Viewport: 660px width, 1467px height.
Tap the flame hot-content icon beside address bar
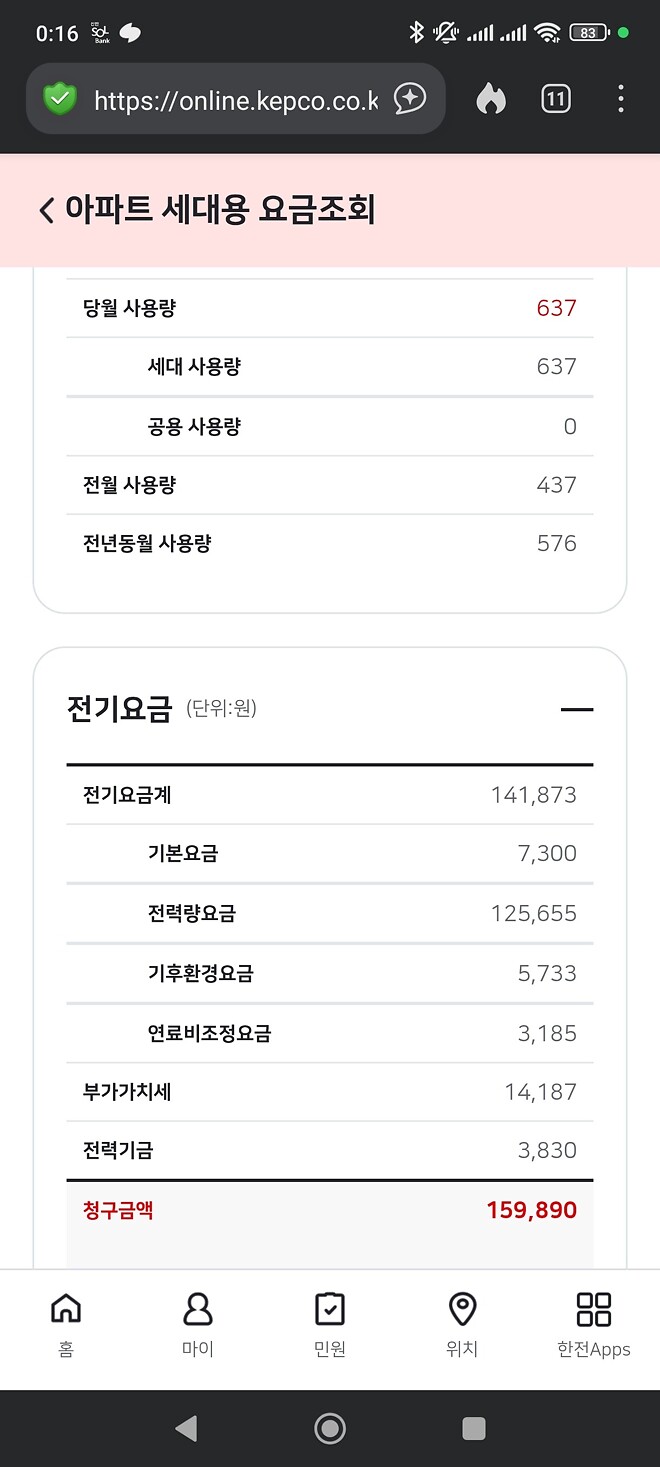[490, 98]
